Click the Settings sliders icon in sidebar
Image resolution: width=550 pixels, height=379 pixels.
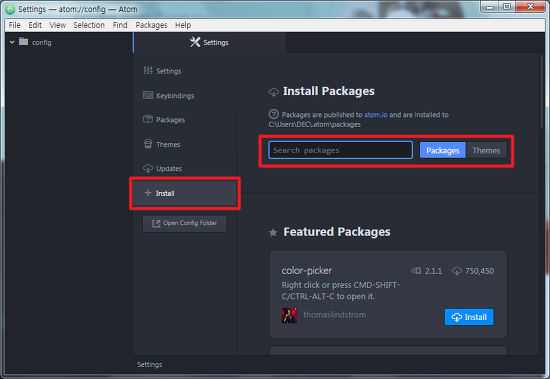pyautogui.click(x=148, y=71)
